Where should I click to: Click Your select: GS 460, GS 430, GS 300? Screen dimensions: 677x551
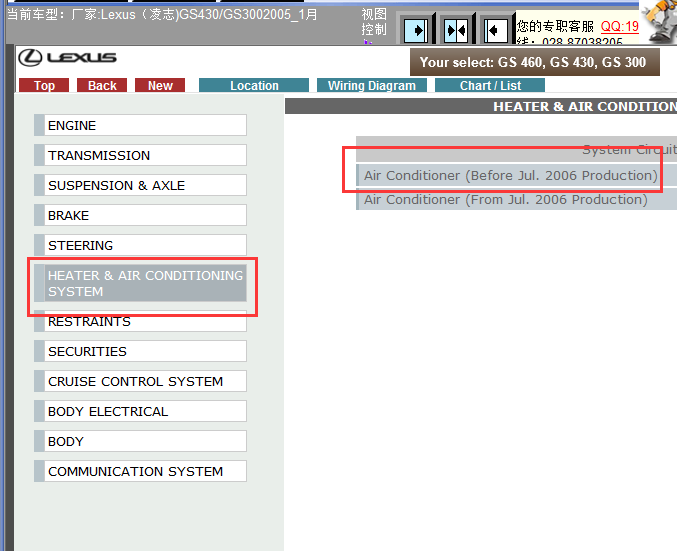pyautogui.click(x=535, y=62)
